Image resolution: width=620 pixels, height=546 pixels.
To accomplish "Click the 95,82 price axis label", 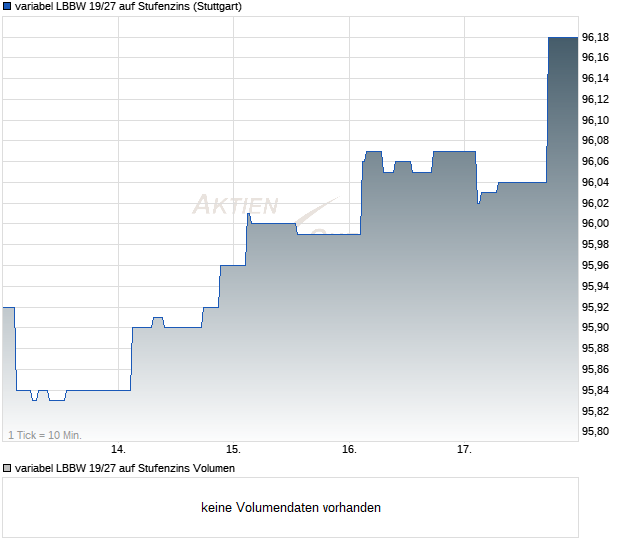I will (595, 411).
